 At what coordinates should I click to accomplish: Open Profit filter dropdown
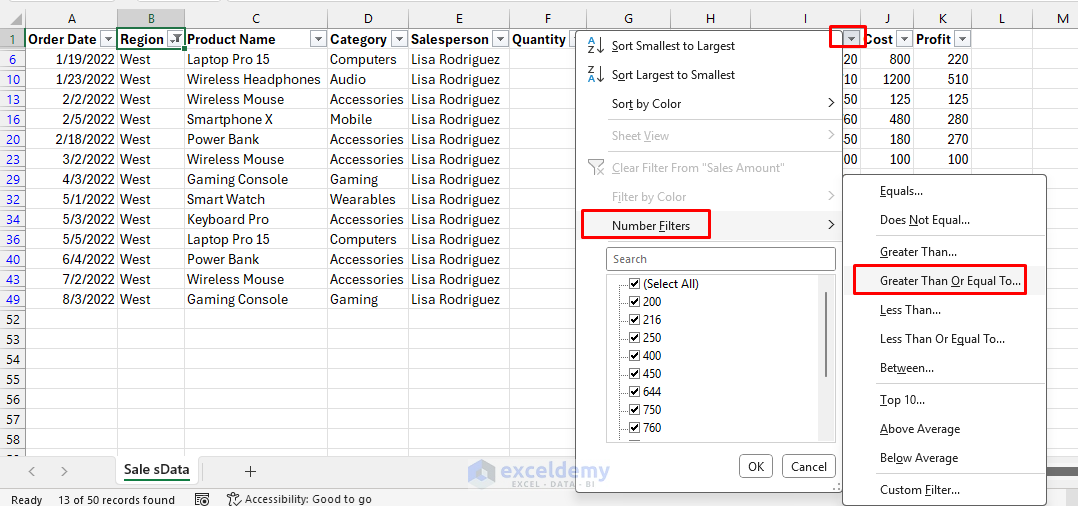click(x=962, y=39)
